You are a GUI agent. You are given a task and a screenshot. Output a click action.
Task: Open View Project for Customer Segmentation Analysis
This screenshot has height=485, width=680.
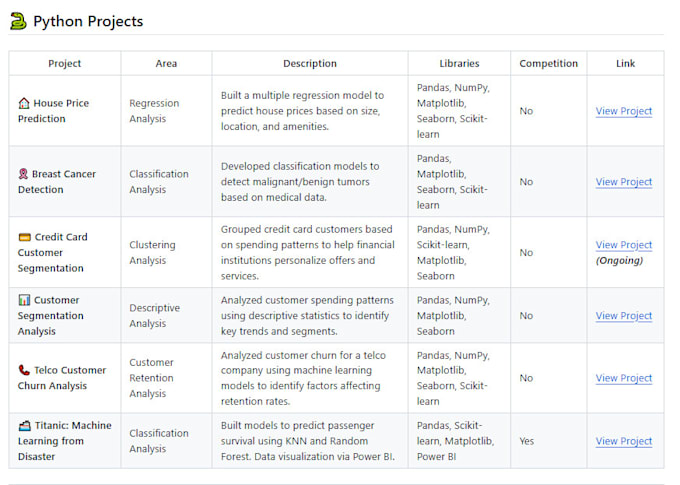coord(624,316)
